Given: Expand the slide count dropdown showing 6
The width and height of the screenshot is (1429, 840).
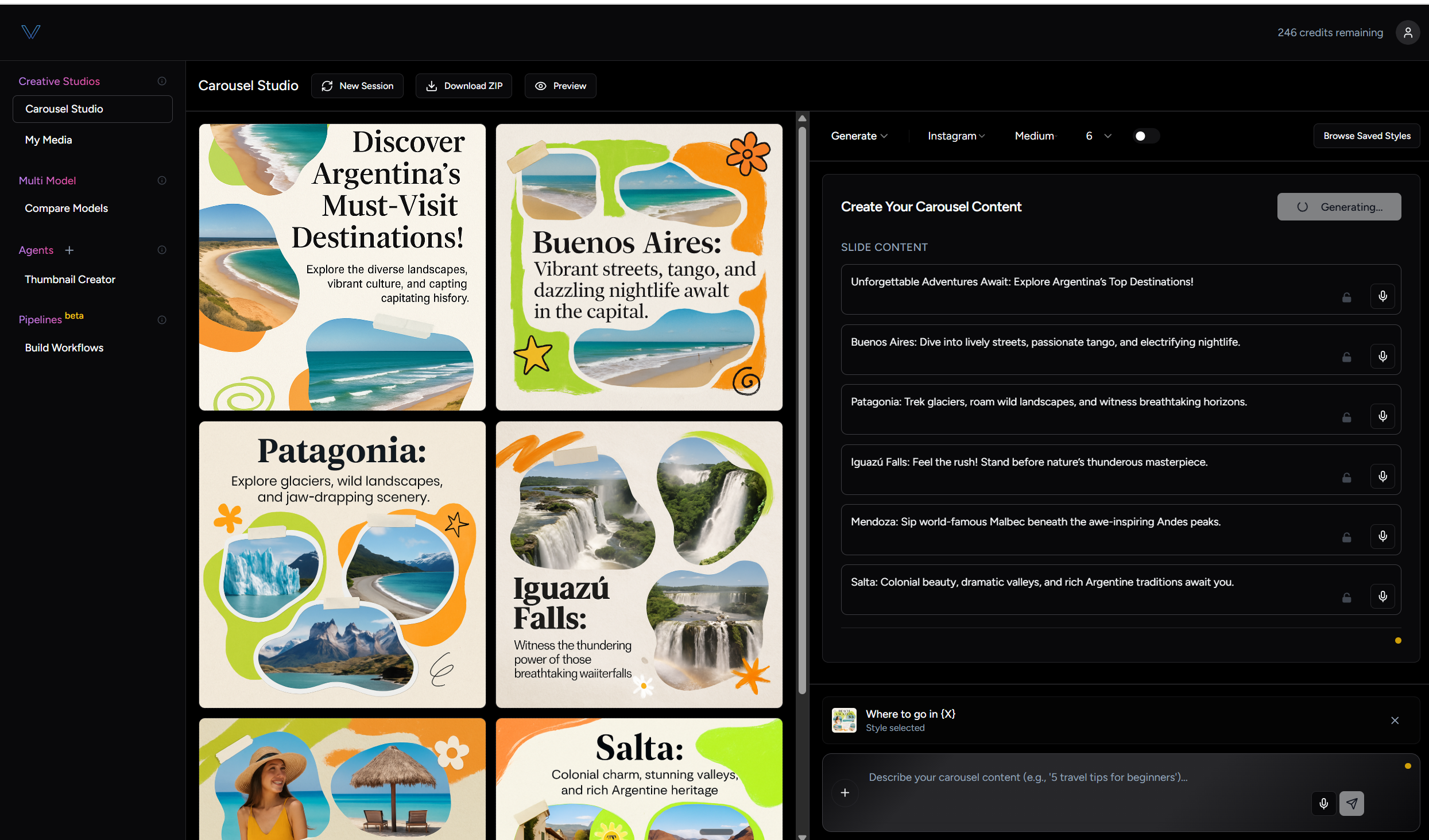Looking at the screenshot, I should pos(1098,136).
